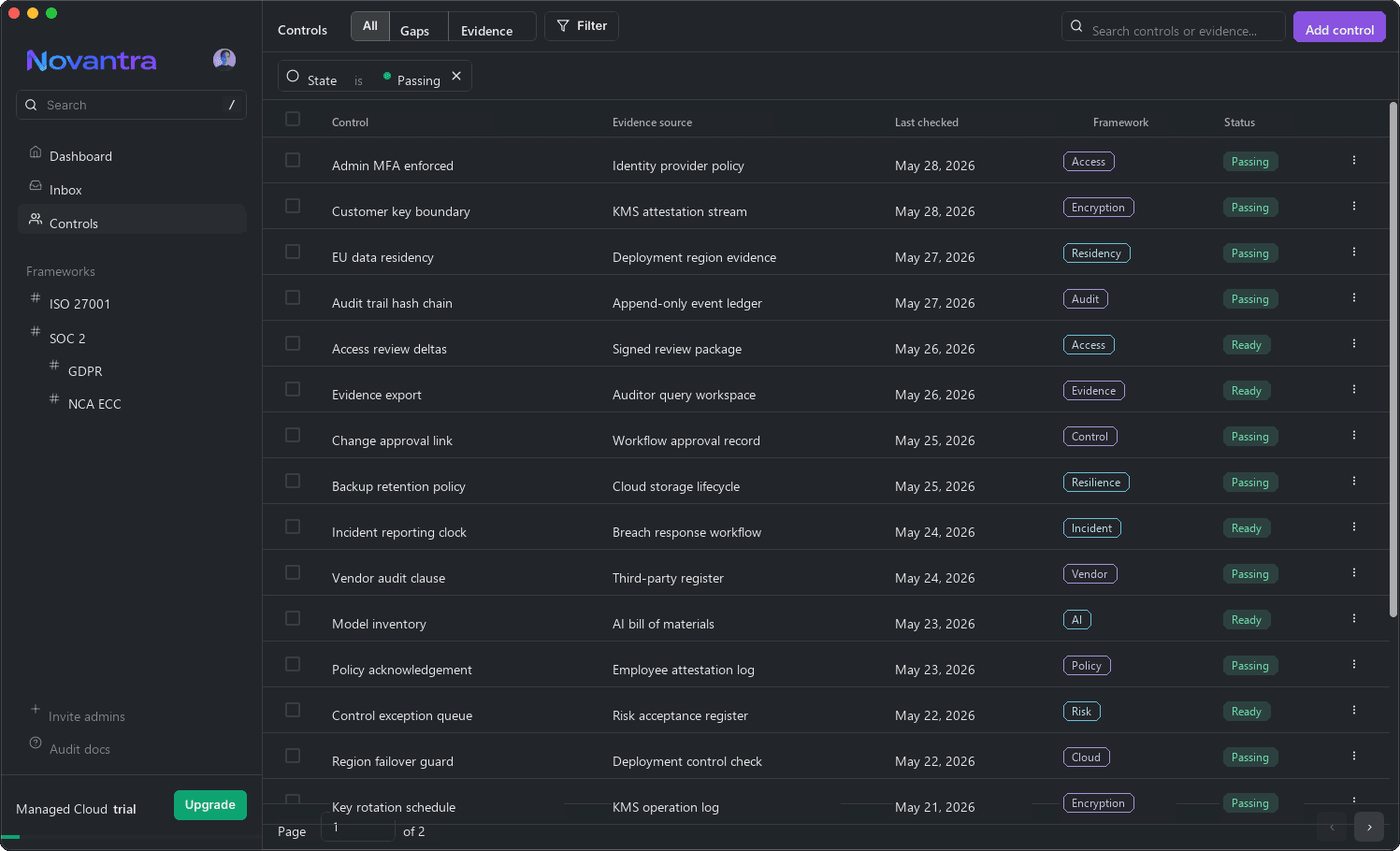Check the Model inventory row checkbox

pos(293,618)
